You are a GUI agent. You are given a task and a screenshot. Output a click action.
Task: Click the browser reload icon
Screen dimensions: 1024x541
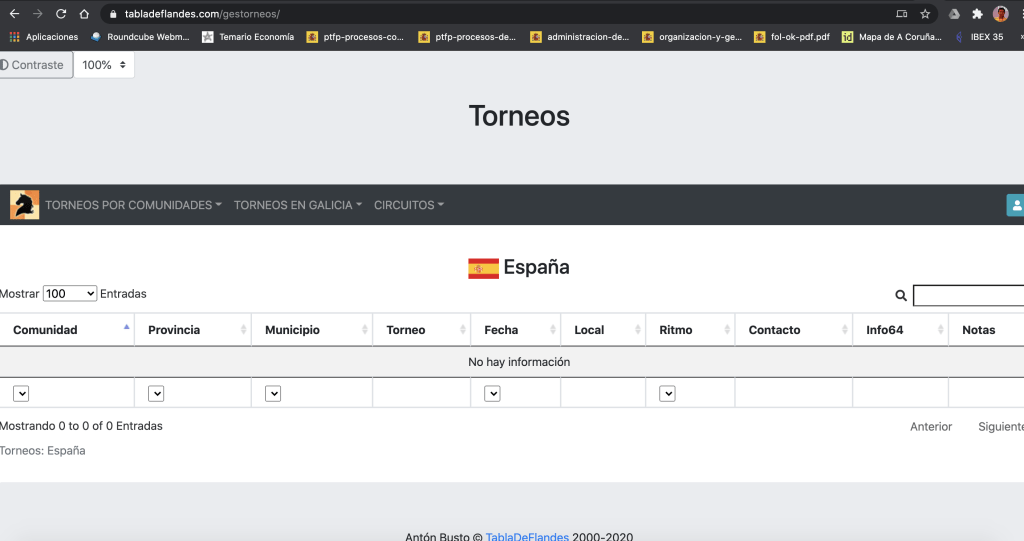point(61,14)
